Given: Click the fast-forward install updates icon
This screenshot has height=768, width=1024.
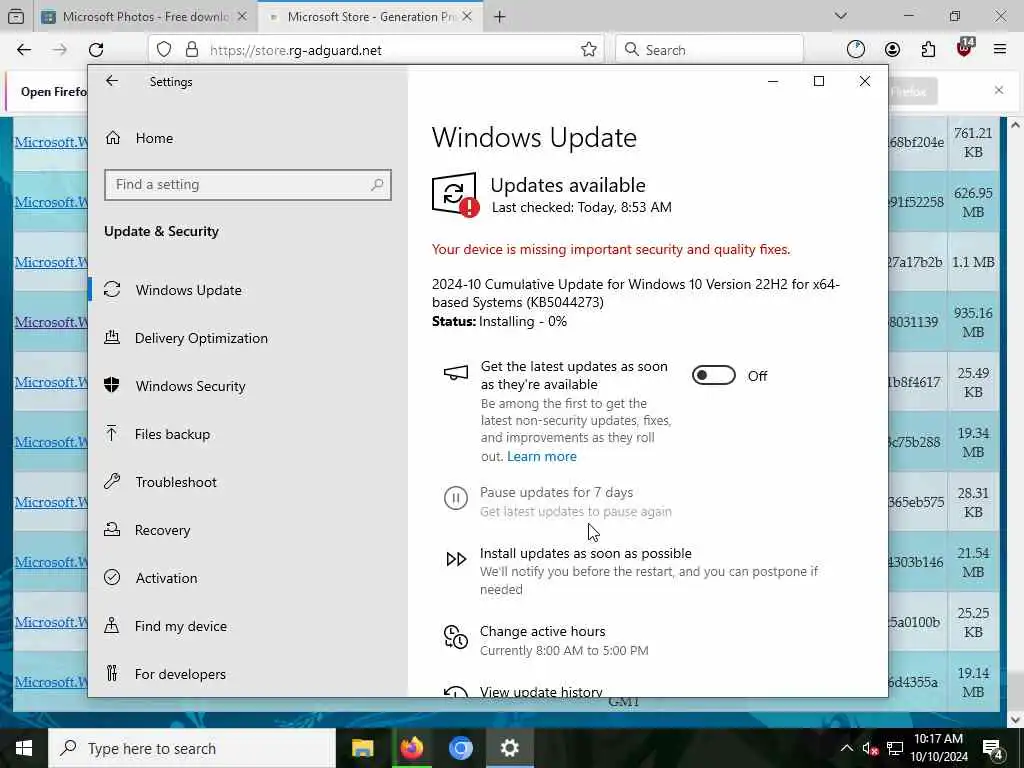Looking at the screenshot, I should pos(456,559).
